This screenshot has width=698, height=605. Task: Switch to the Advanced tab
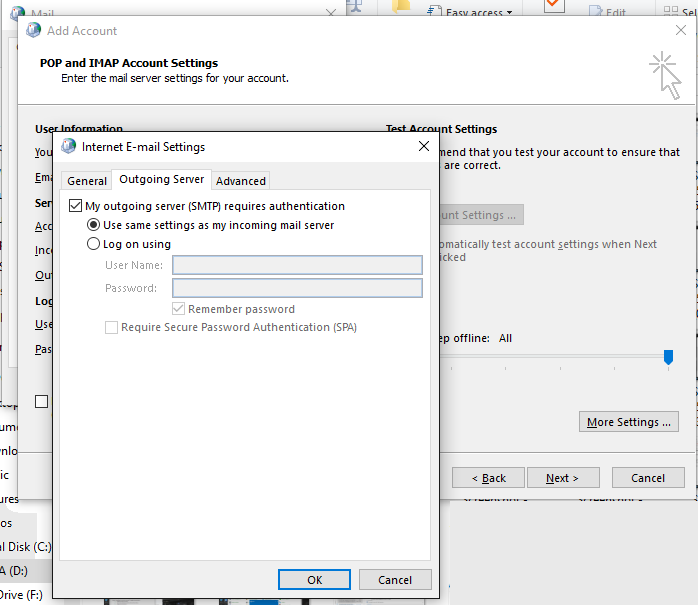[x=241, y=181]
